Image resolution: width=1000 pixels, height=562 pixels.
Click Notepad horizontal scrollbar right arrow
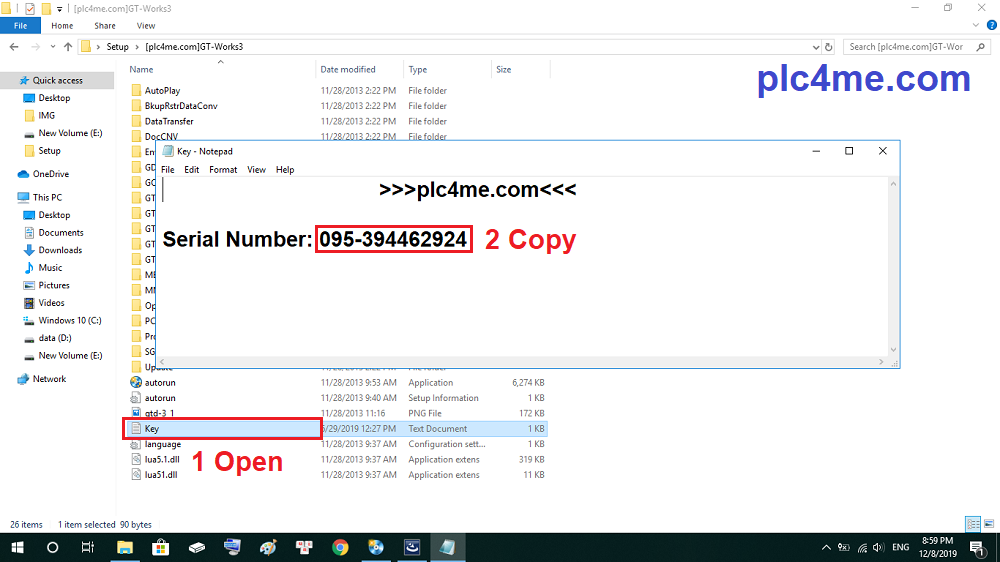coord(881,362)
